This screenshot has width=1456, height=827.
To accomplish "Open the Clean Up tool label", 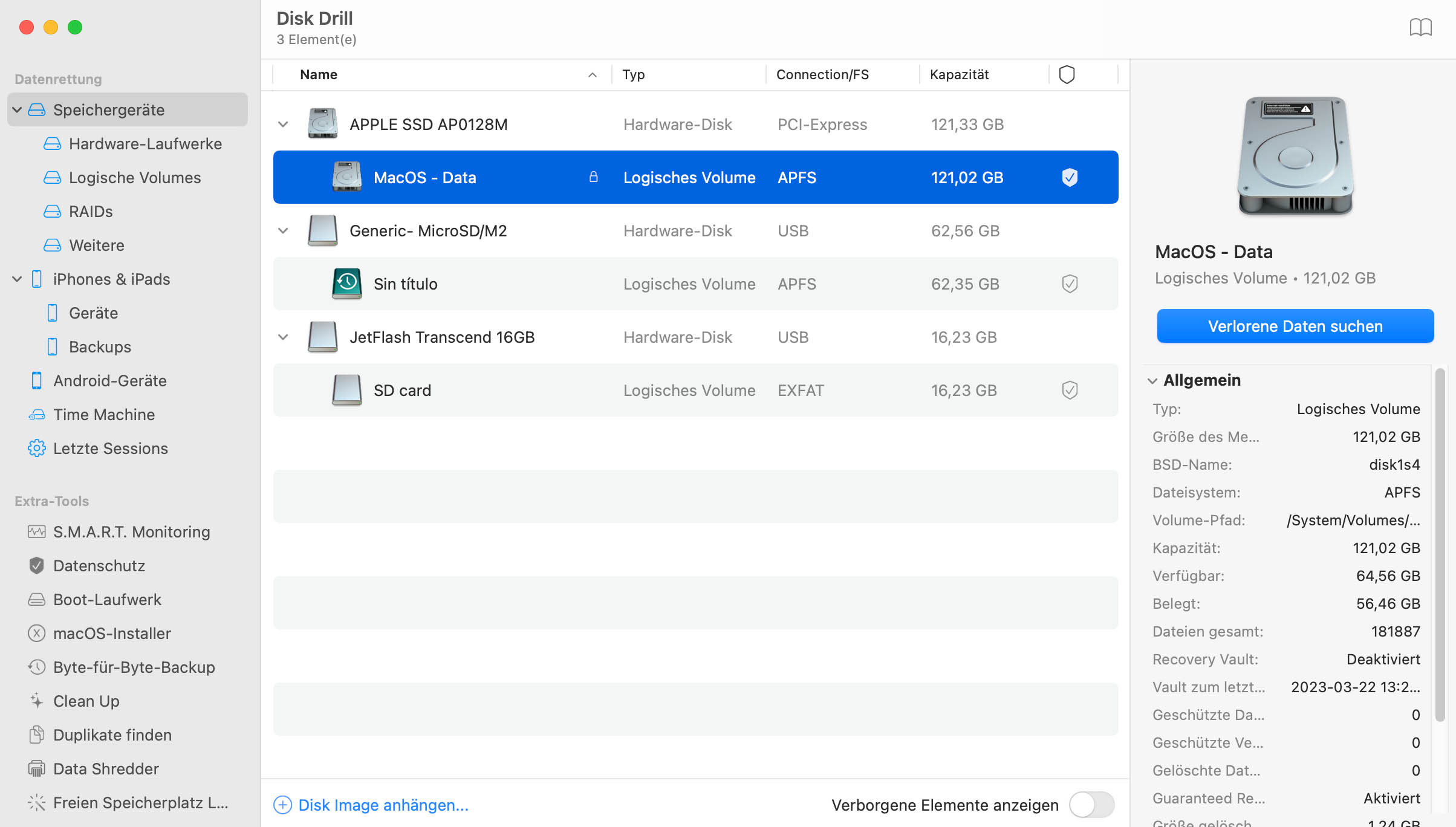I will click(86, 701).
